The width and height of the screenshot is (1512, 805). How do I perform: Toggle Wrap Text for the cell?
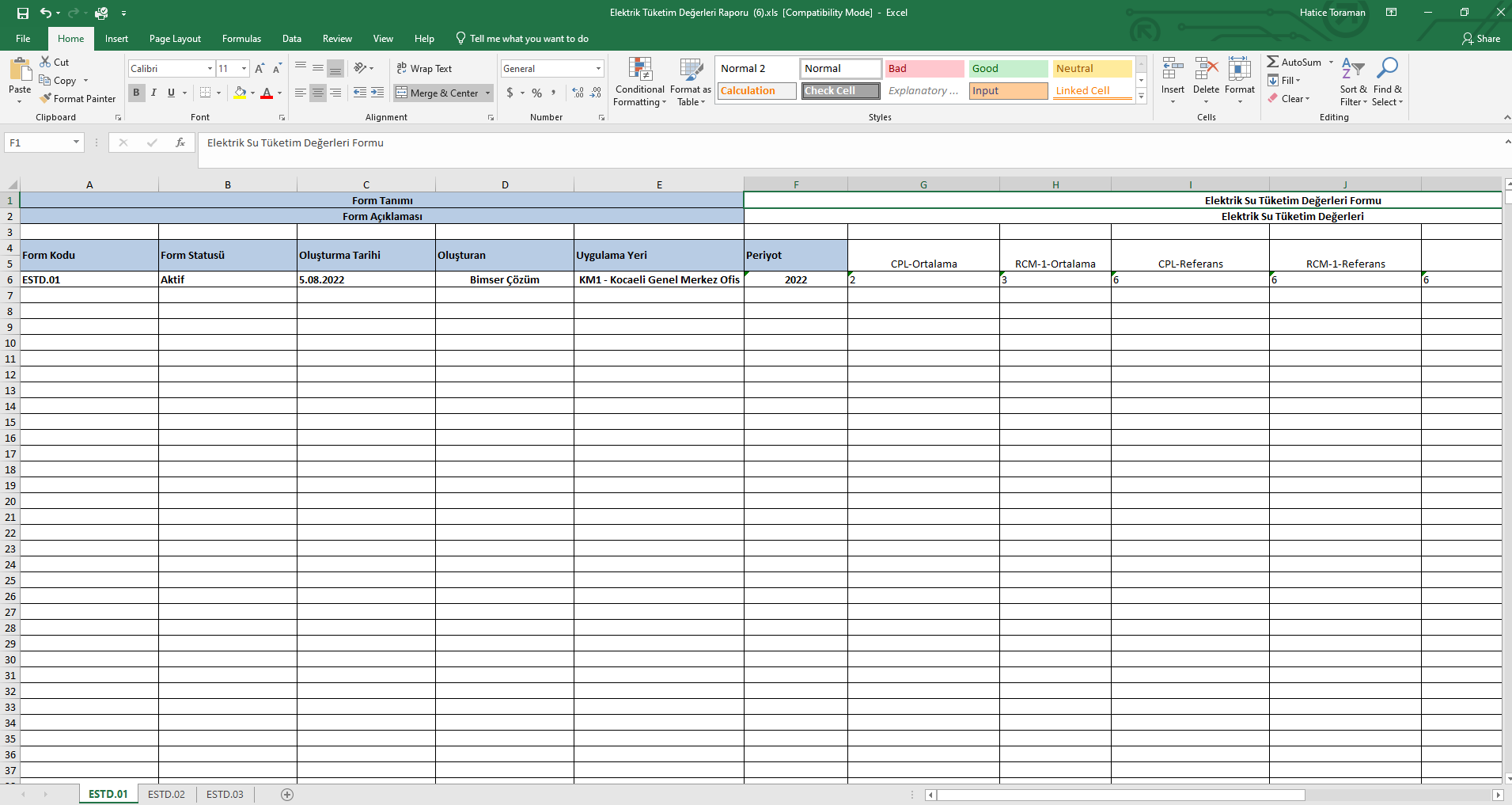424,69
